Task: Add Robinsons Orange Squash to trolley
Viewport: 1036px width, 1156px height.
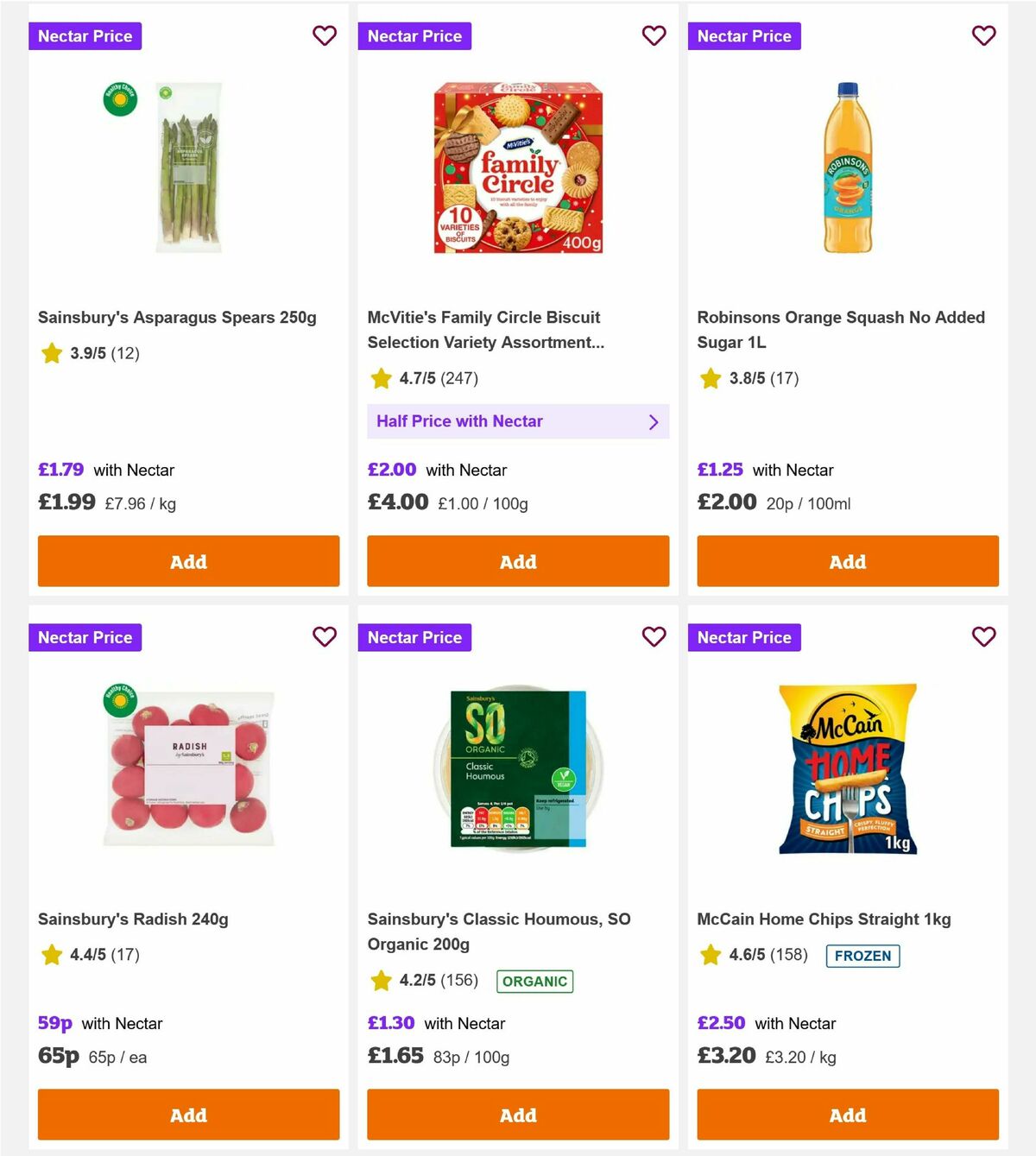Action: coord(848,561)
